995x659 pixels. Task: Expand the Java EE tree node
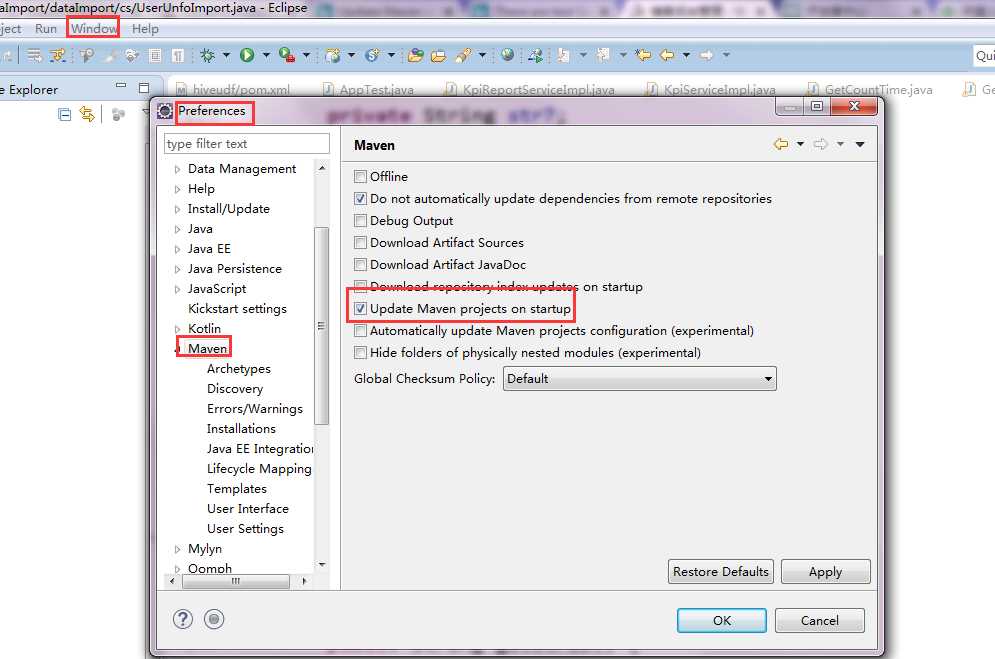tap(177, 249)
